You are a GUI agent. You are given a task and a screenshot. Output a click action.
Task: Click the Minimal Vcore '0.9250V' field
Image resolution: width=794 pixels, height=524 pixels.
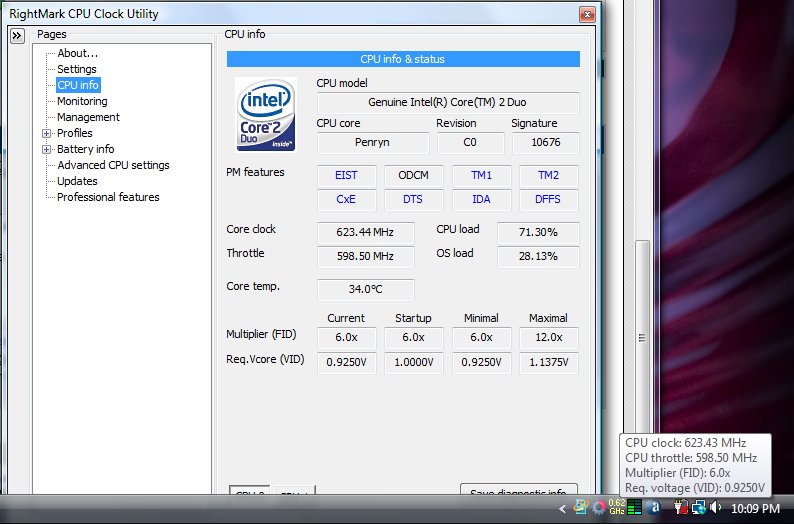[481, 363]
